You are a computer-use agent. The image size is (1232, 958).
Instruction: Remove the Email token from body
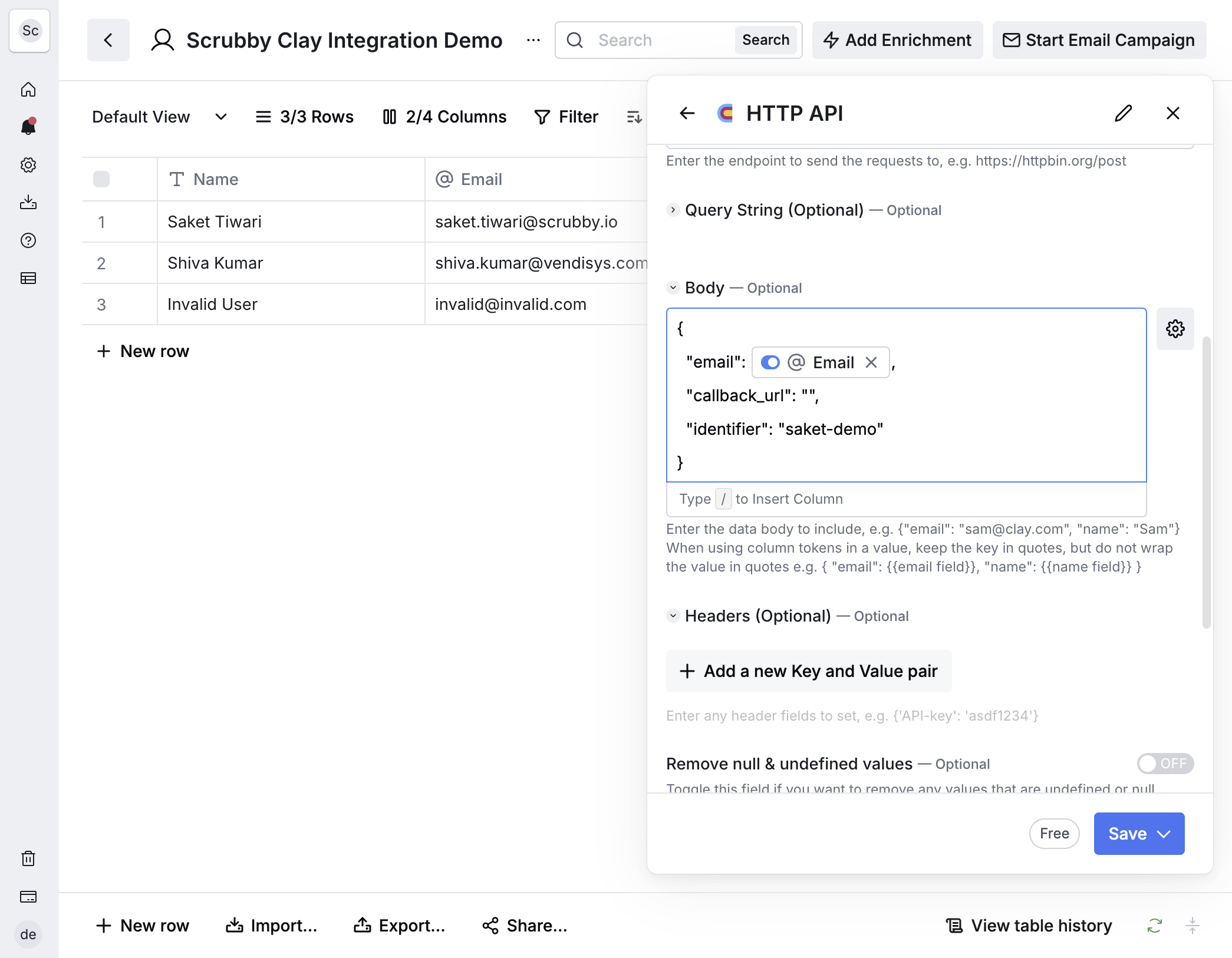pos(871,362)
